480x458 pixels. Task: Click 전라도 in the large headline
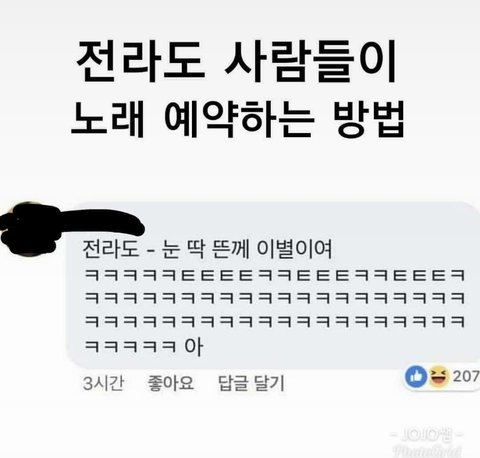(x=140, y=61)
